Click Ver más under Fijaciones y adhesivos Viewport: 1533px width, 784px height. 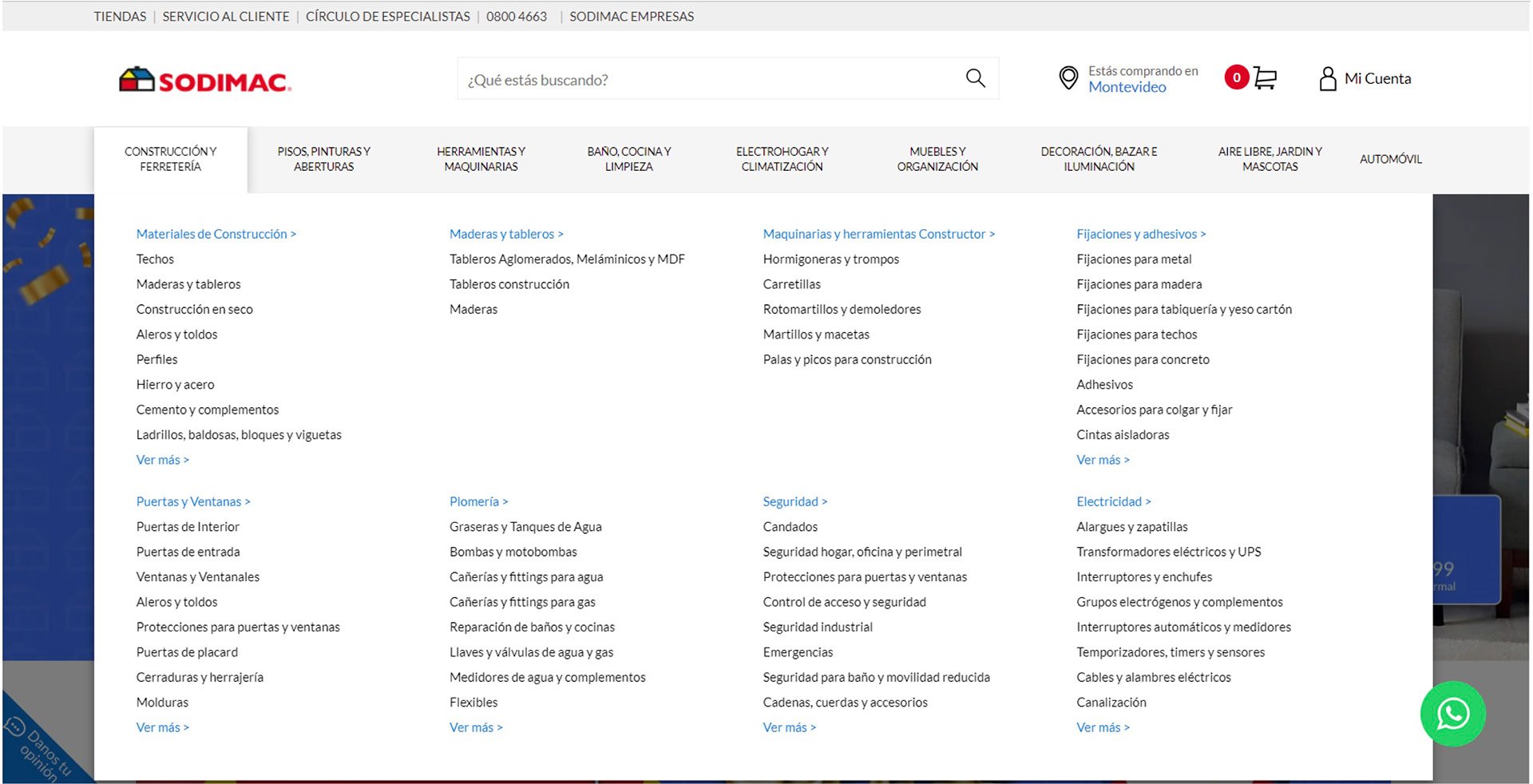(1103, 460)
